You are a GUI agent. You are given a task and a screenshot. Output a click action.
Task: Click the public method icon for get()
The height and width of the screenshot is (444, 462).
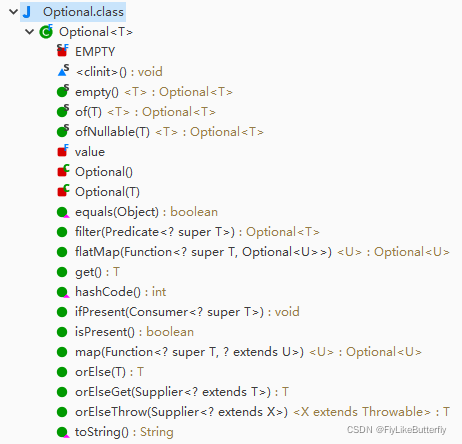[62, 272]
